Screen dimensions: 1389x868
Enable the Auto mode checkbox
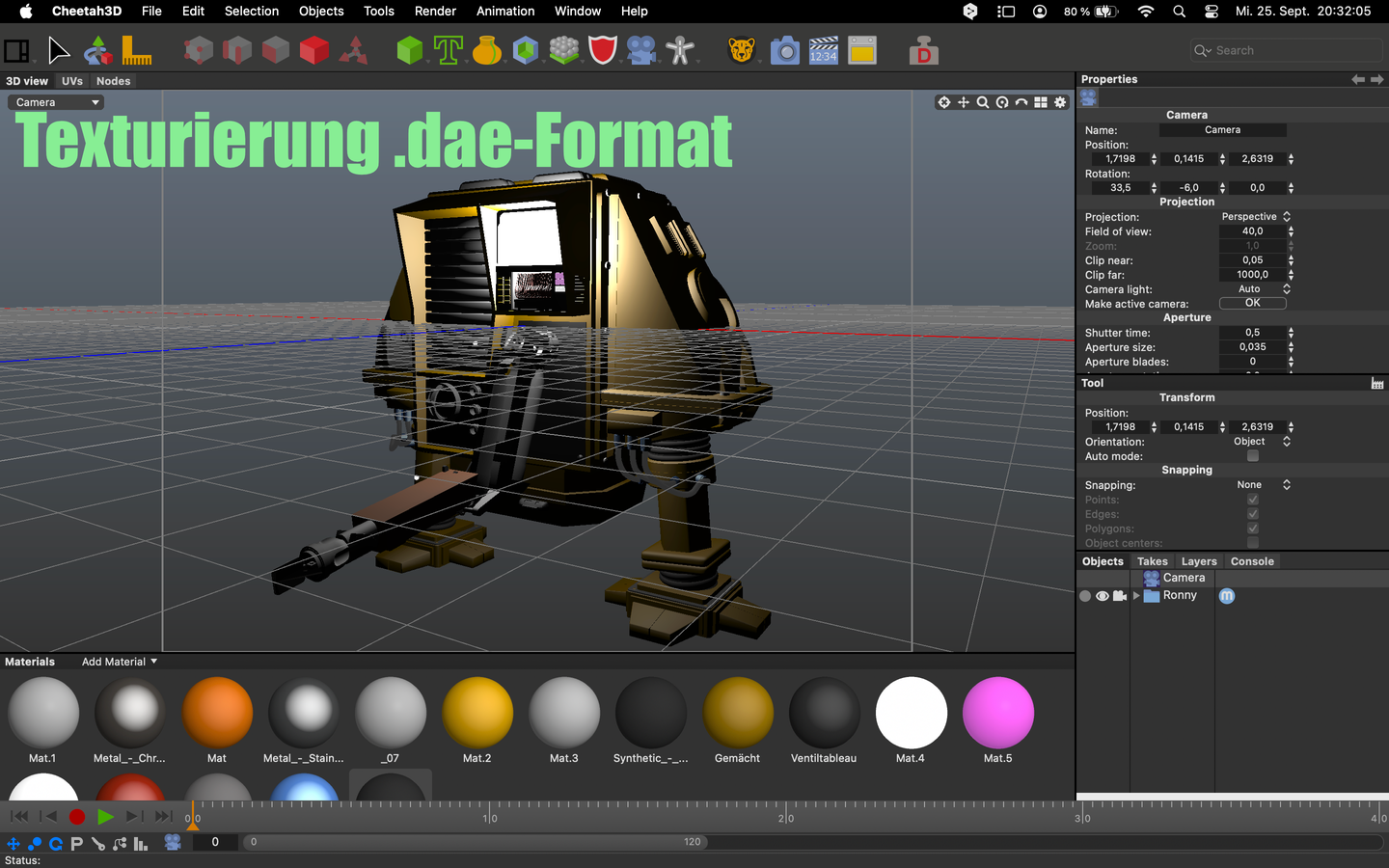[1253, 456]
